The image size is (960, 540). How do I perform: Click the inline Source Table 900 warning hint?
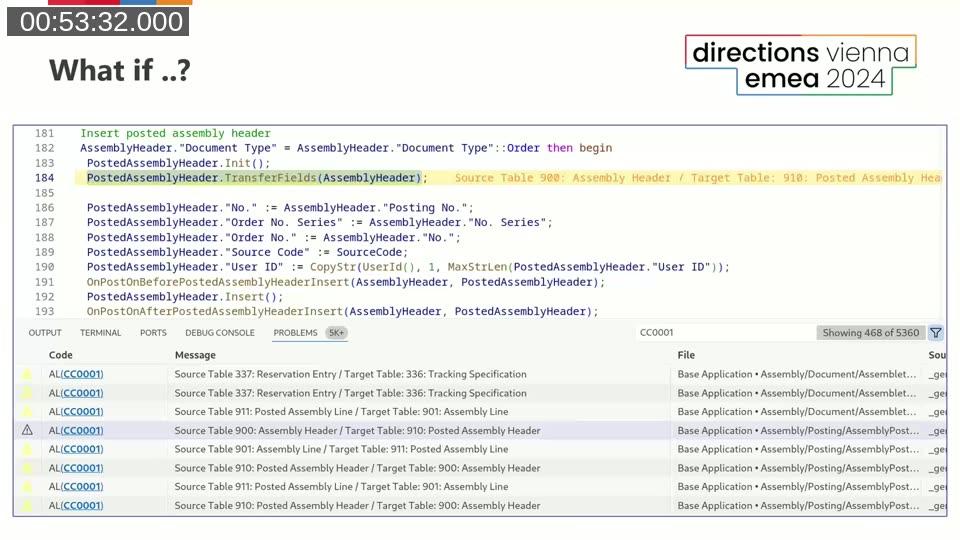[698, 178]
